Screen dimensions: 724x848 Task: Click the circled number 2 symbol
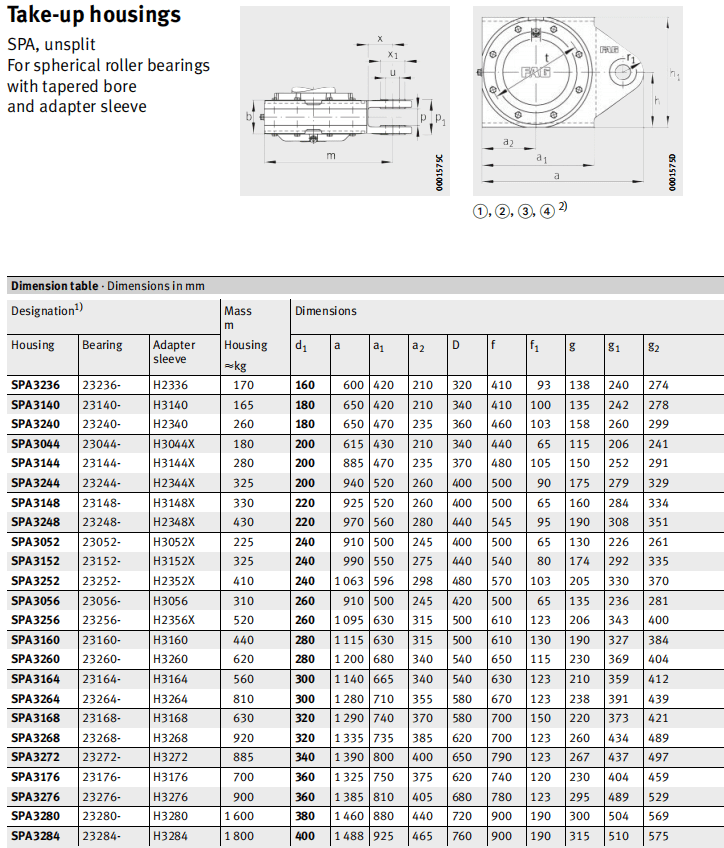[x=503, y=212]
